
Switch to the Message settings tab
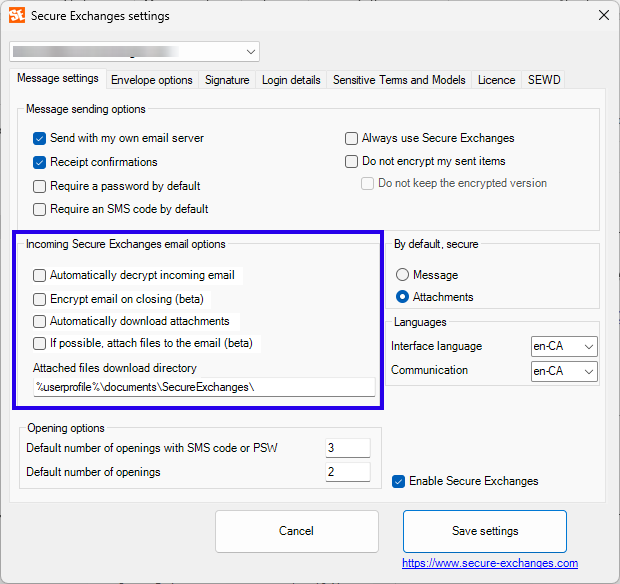58,78
